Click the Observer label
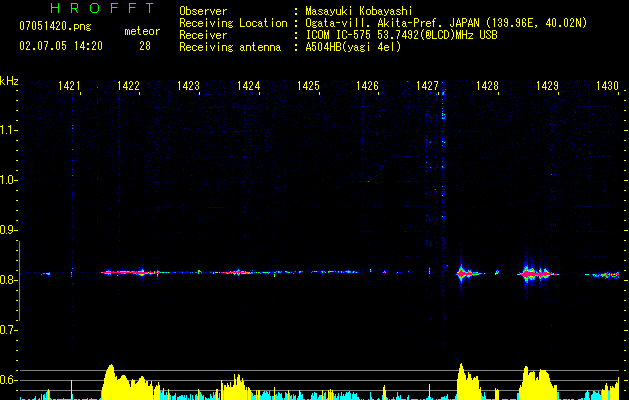This screenshot has height=400, width=629. (203, 11)
